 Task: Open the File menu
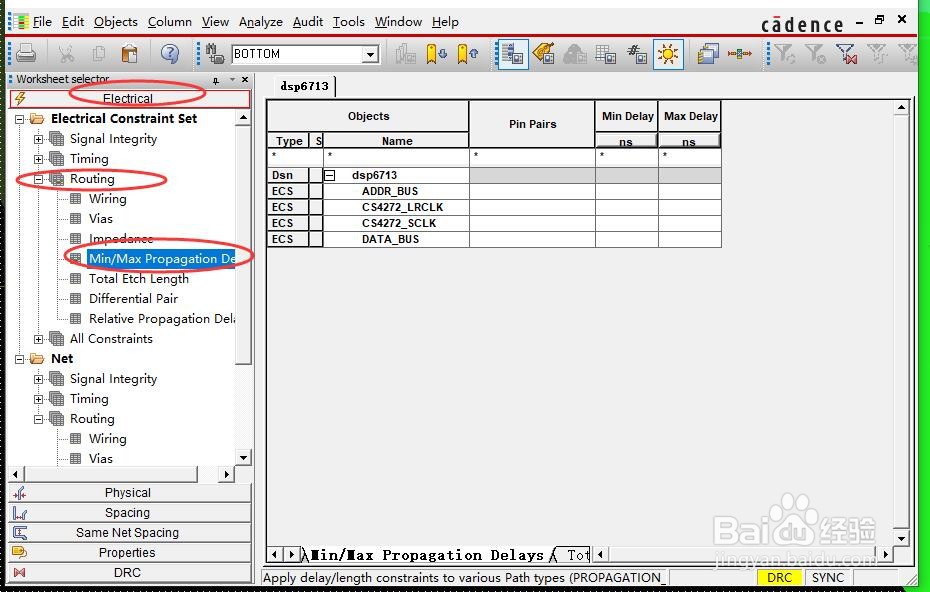(x=42, y=22)
